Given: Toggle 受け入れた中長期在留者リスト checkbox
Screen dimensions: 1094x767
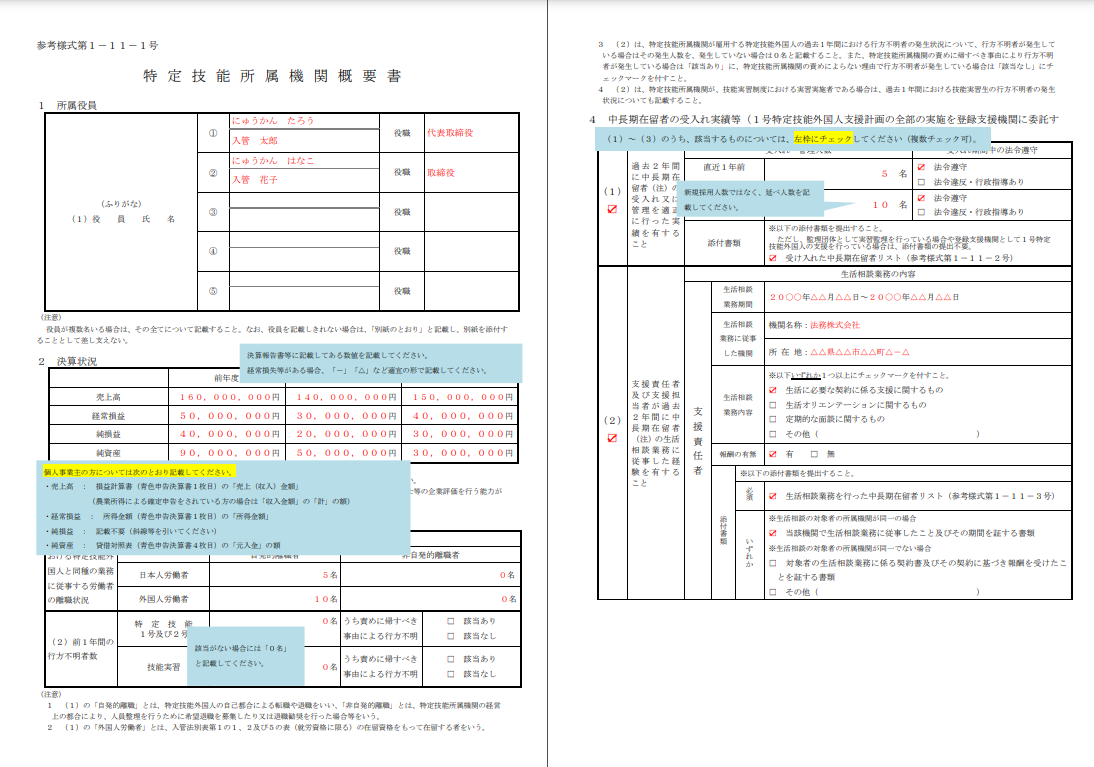Looking at the screenshot, I should point(772,258).
